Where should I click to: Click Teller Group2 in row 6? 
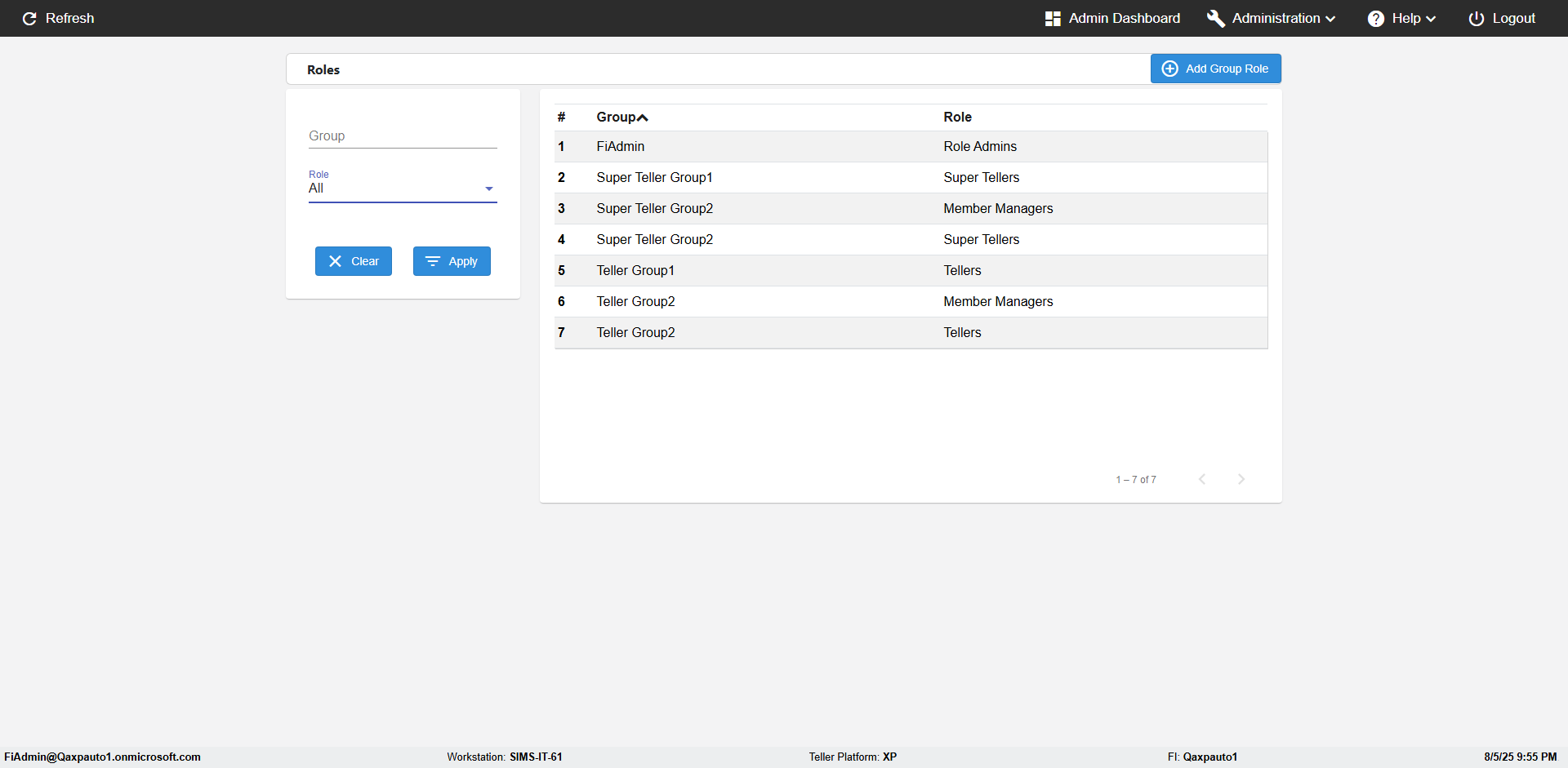635,301
